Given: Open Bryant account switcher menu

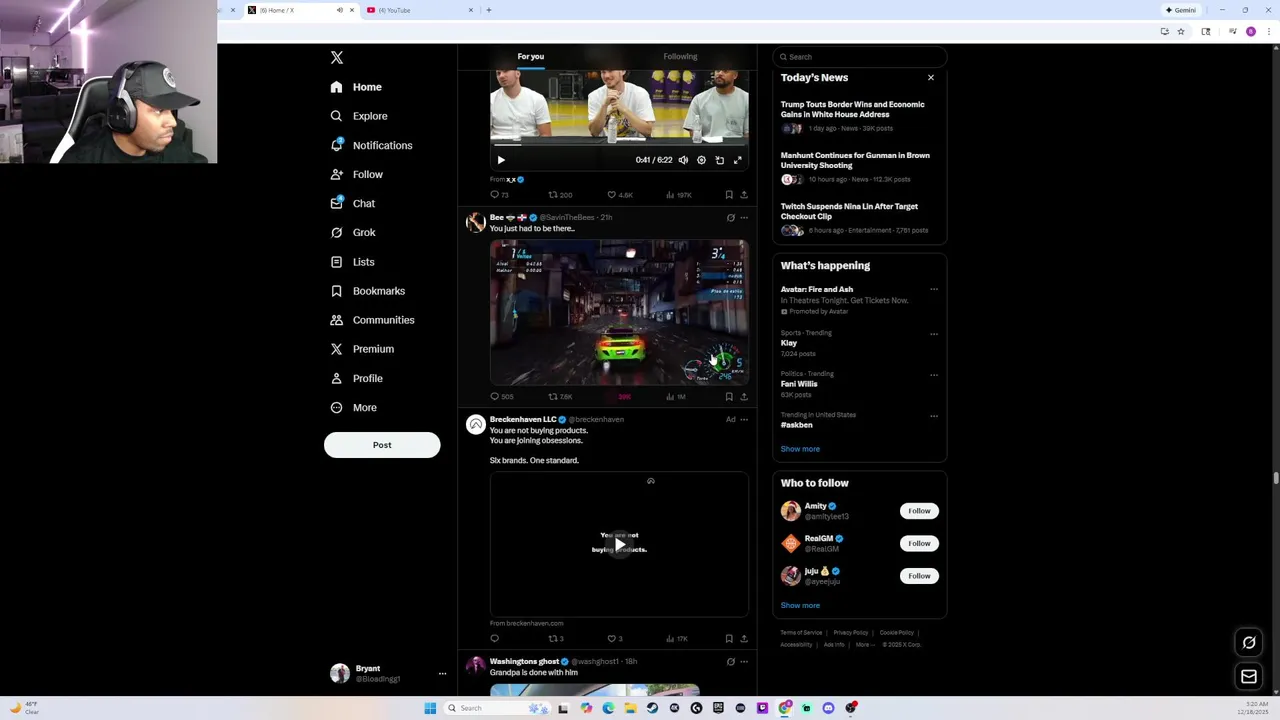Looking at the screenshot, I should point(389,673).
